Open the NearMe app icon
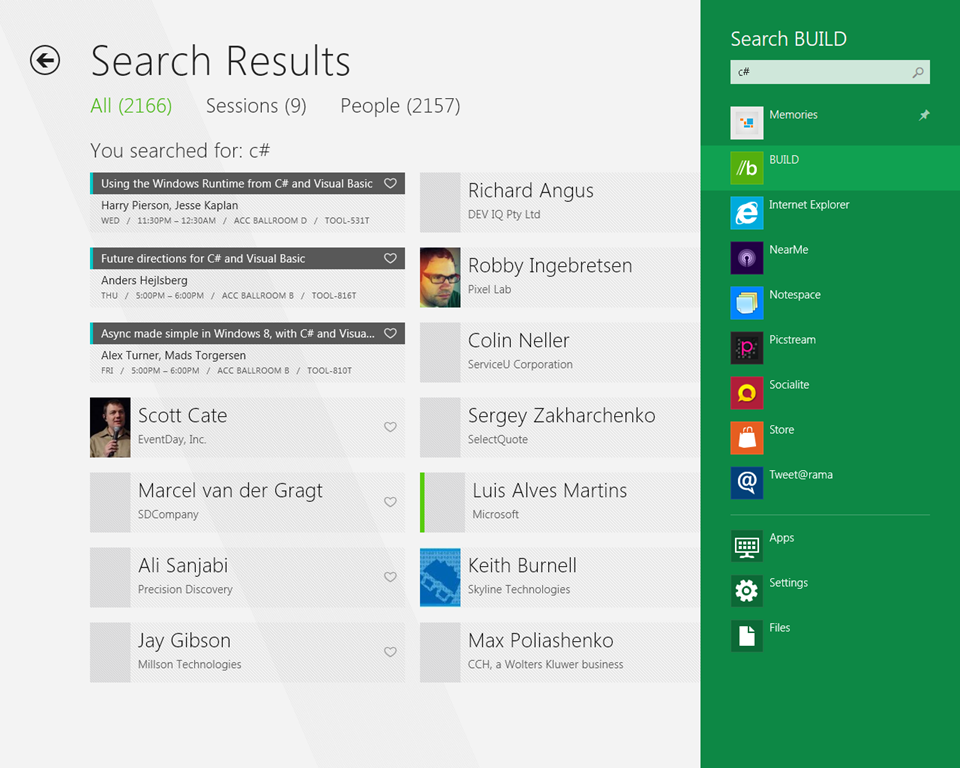 (746, 258)
